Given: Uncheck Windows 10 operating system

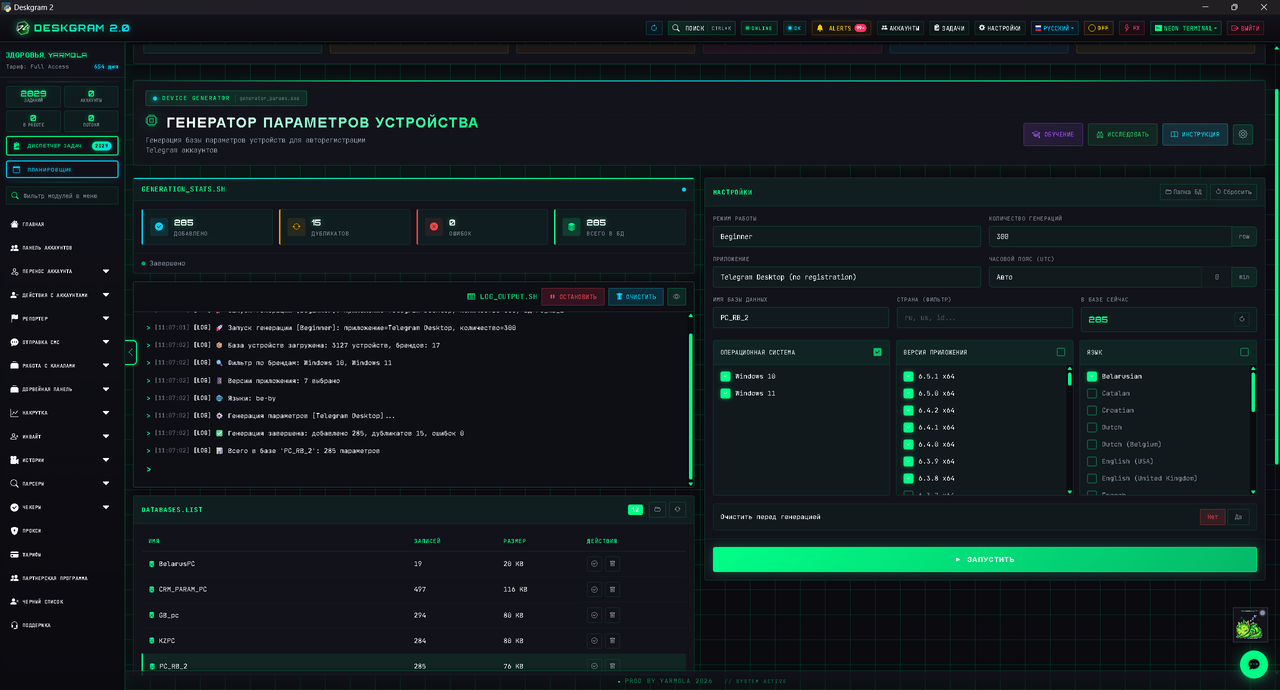Looking at the screenshot, I should pos(725,376).
